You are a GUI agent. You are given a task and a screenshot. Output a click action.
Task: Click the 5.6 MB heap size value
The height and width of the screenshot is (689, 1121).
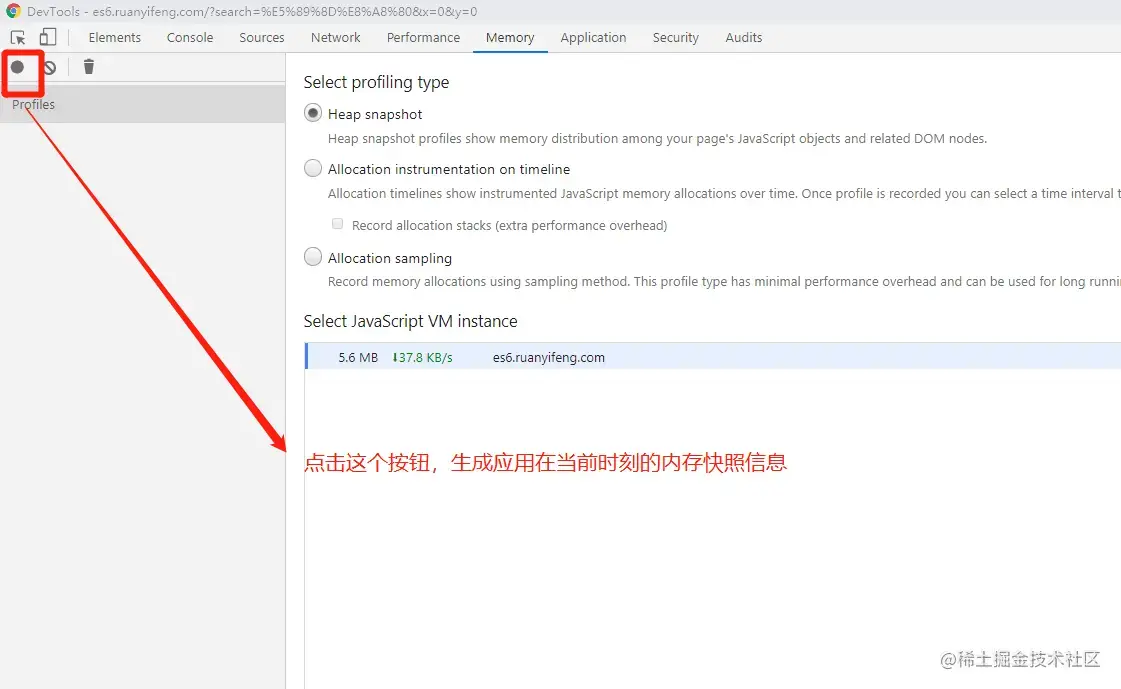coord(357,357)
